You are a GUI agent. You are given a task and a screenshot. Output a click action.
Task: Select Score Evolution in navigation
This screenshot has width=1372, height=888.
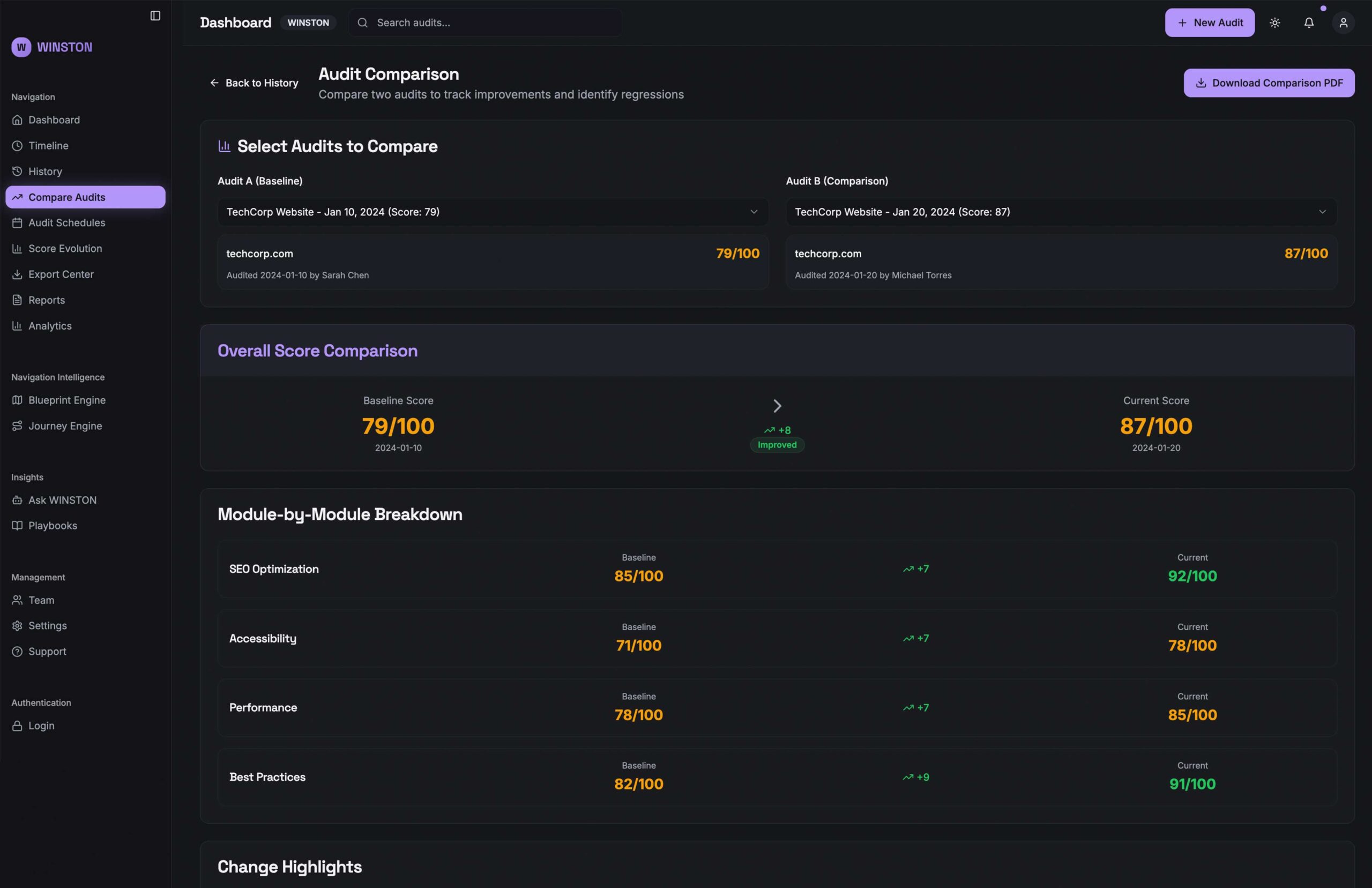coord(64,249)
